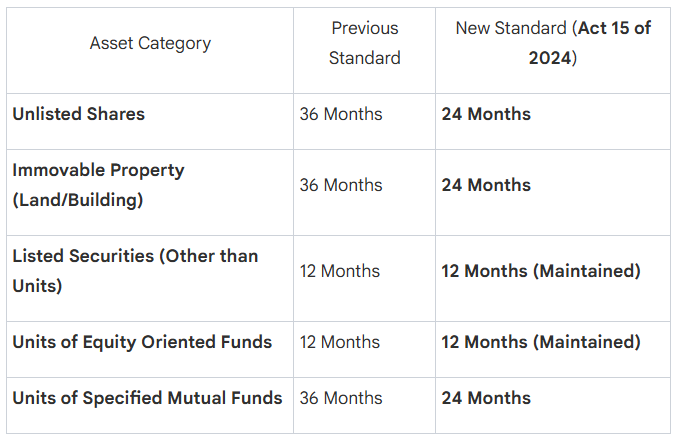Screen dimensions: 675x436
Task: Click 24 Months in Immovable Property row
Action: 486,185
